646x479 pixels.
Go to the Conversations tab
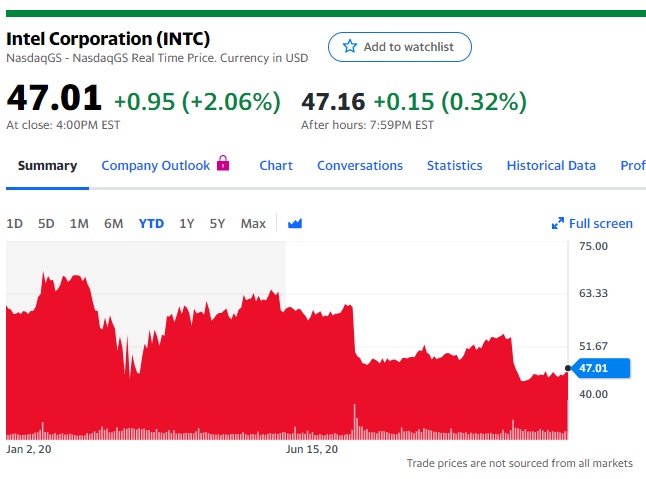(360, 166)
